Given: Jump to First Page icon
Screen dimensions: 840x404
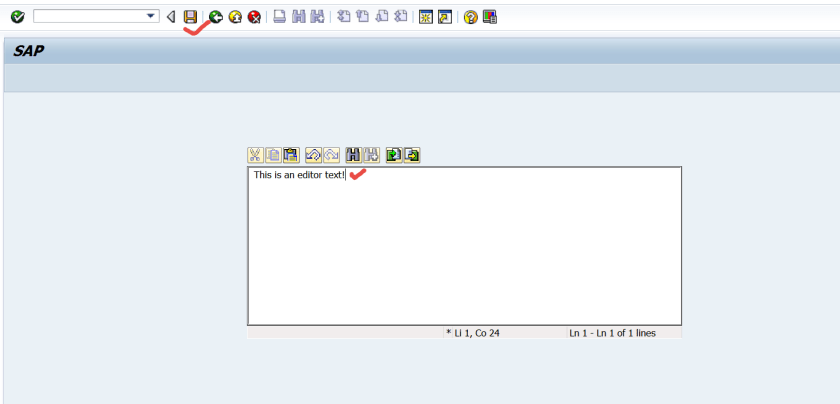Looking at the screenshot, I should (x=343, y=17).
